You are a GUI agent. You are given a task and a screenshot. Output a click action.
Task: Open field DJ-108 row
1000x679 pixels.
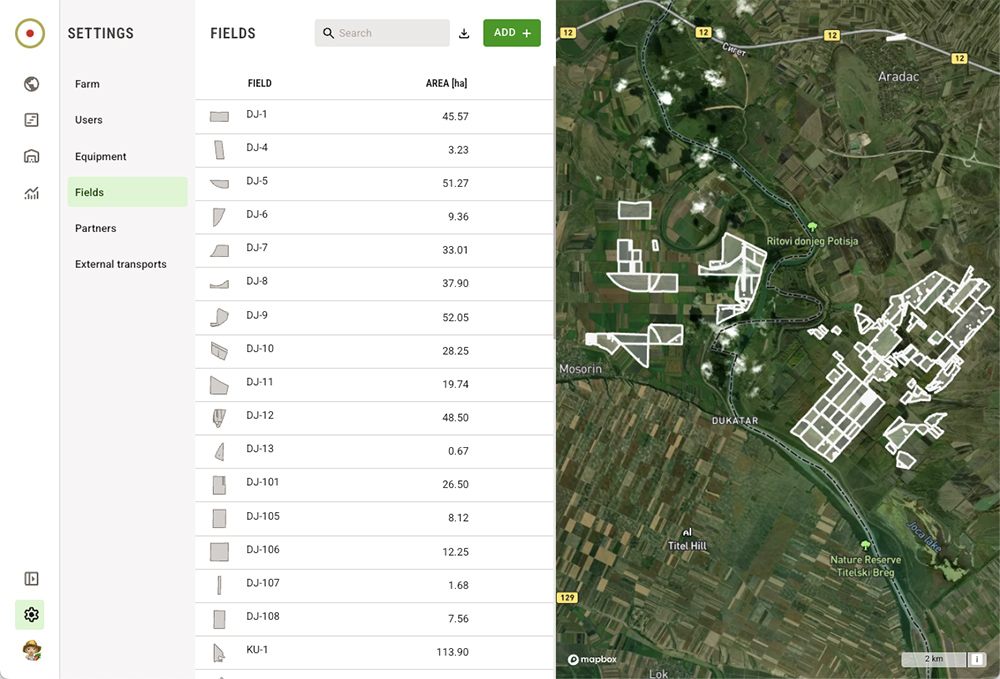tap(374, 618)
